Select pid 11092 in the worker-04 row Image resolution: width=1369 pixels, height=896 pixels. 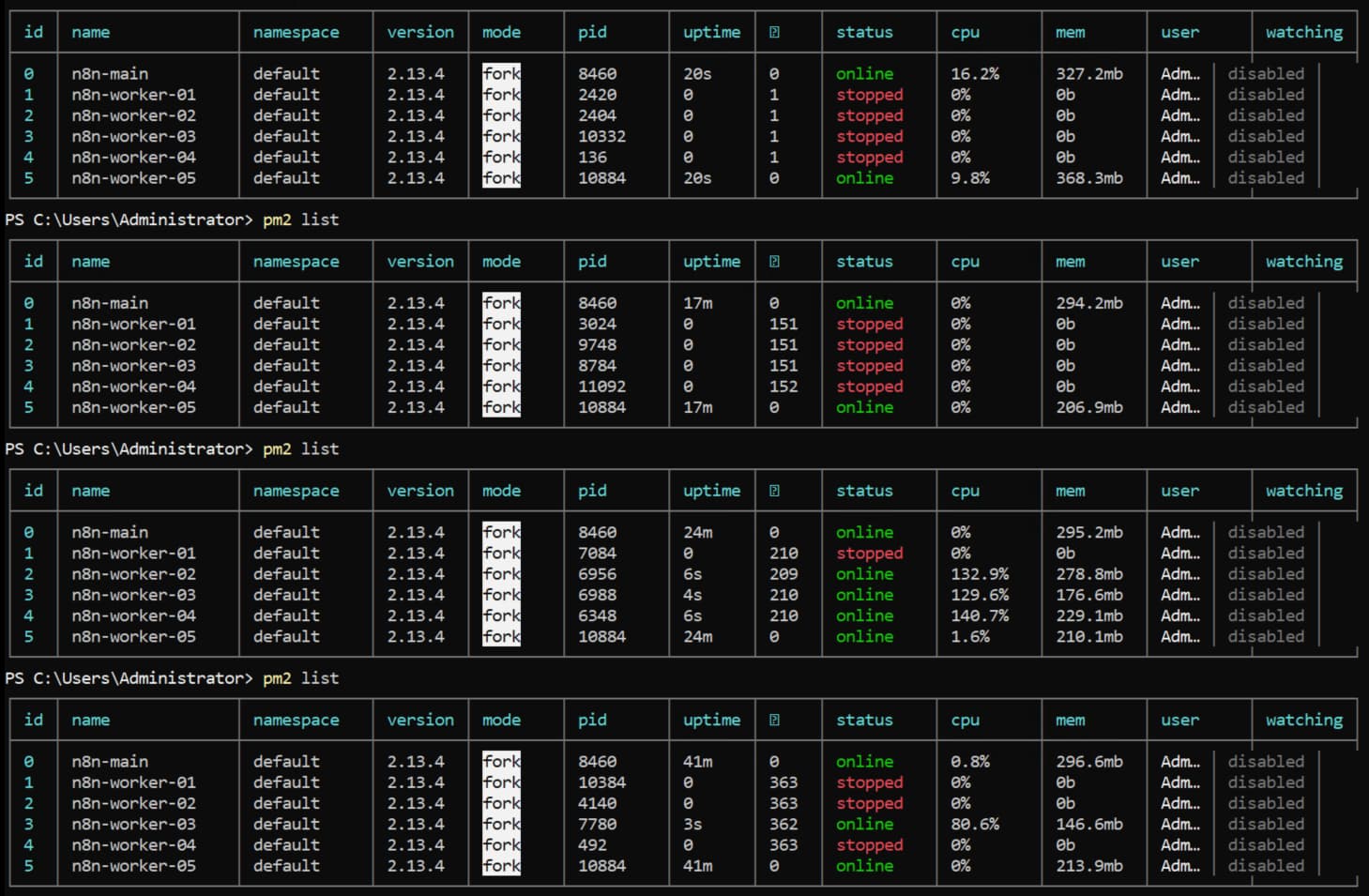coord(601,387)
